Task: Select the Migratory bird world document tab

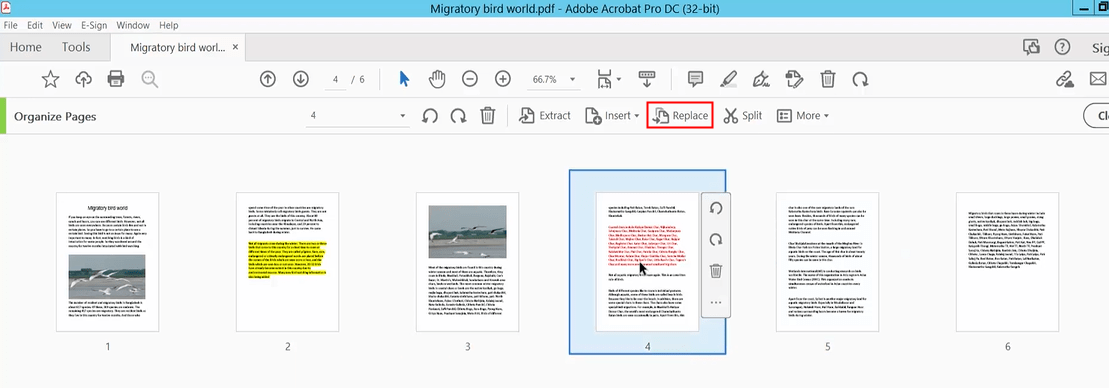Action: [178, 47]
